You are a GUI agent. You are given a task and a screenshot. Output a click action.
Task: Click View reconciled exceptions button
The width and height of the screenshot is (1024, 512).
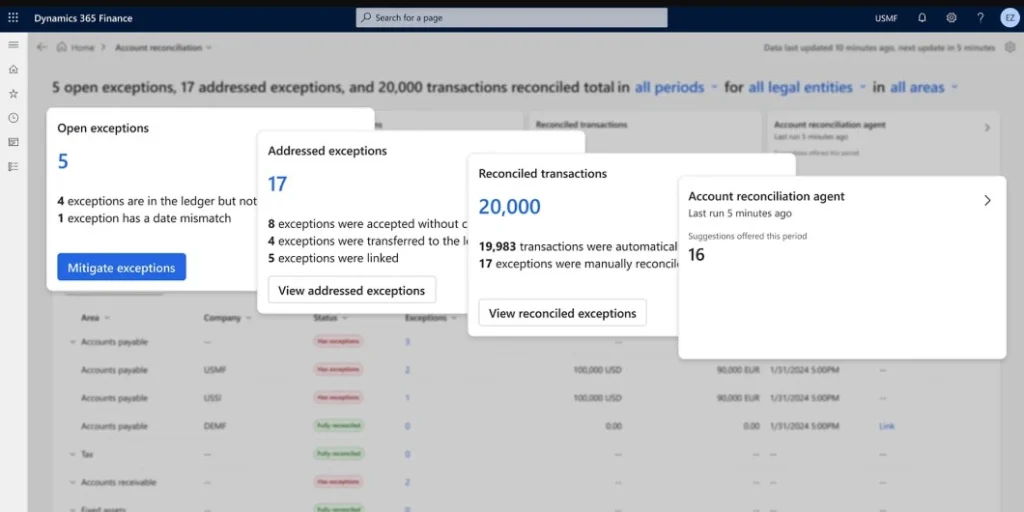tap(562, 313)
